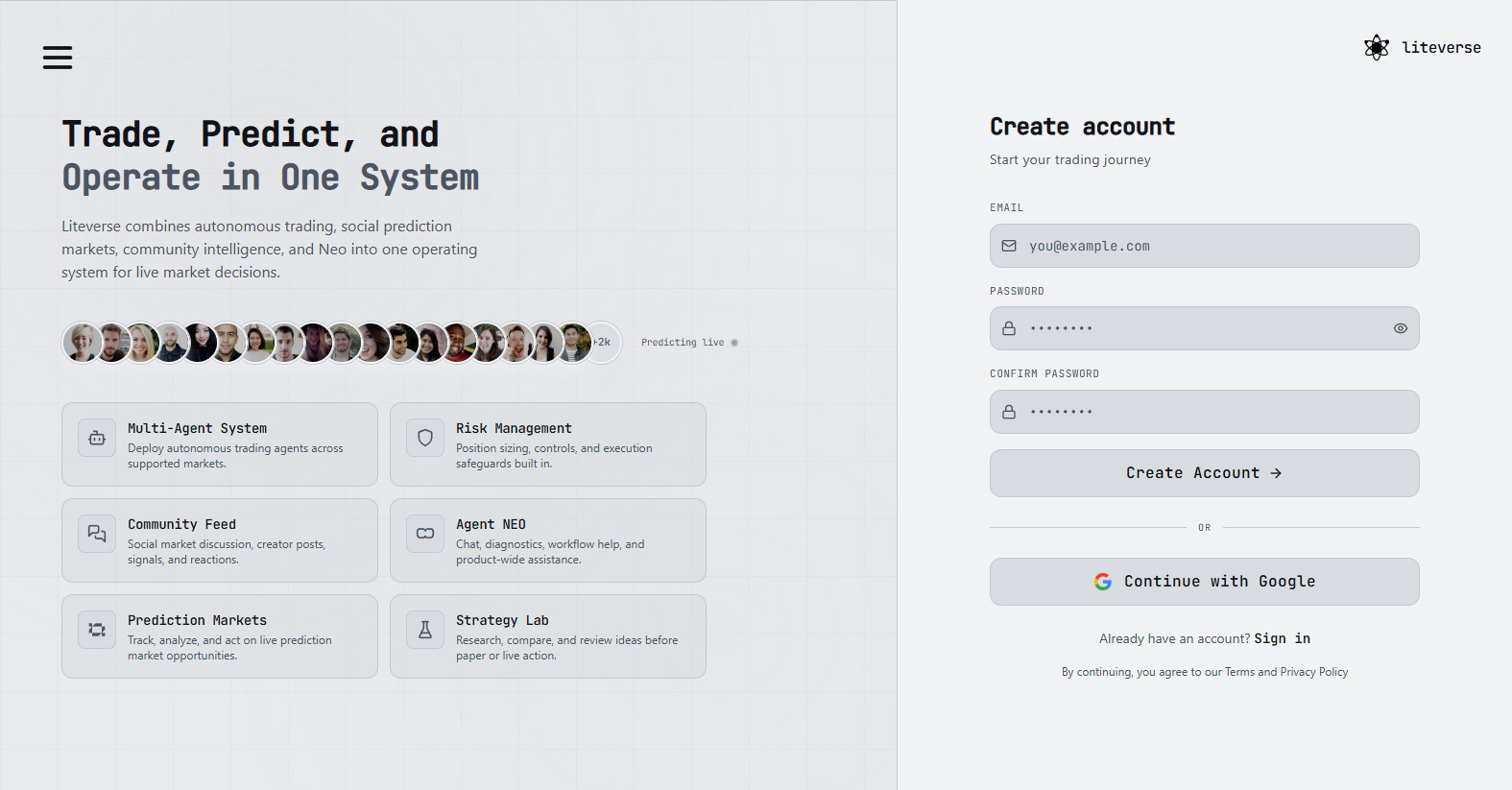Open the Prediction Markets feature card
The image size is (1512, 790).
tap(220, 636)
